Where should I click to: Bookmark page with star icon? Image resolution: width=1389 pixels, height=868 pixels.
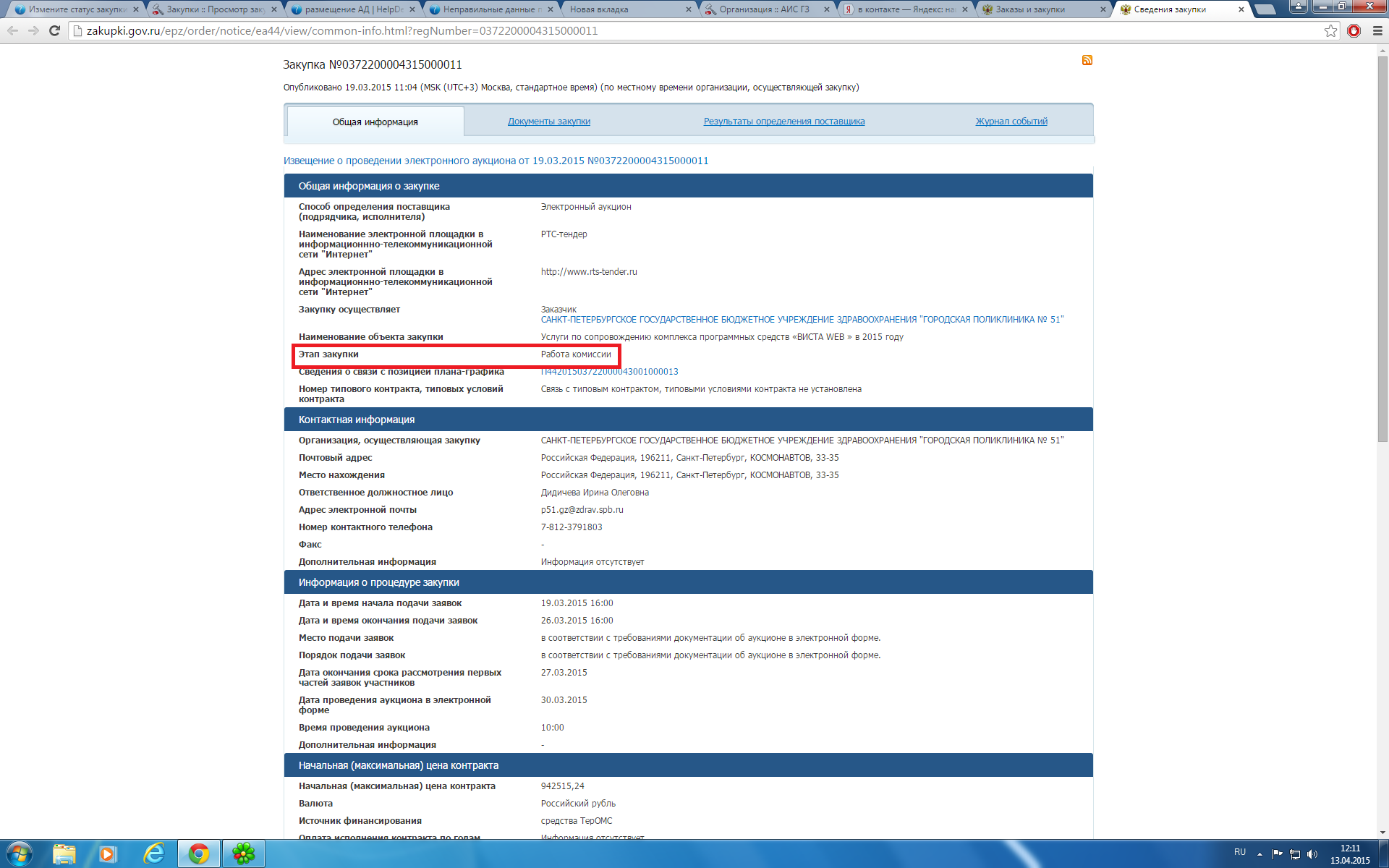[x=1330, y=31]
